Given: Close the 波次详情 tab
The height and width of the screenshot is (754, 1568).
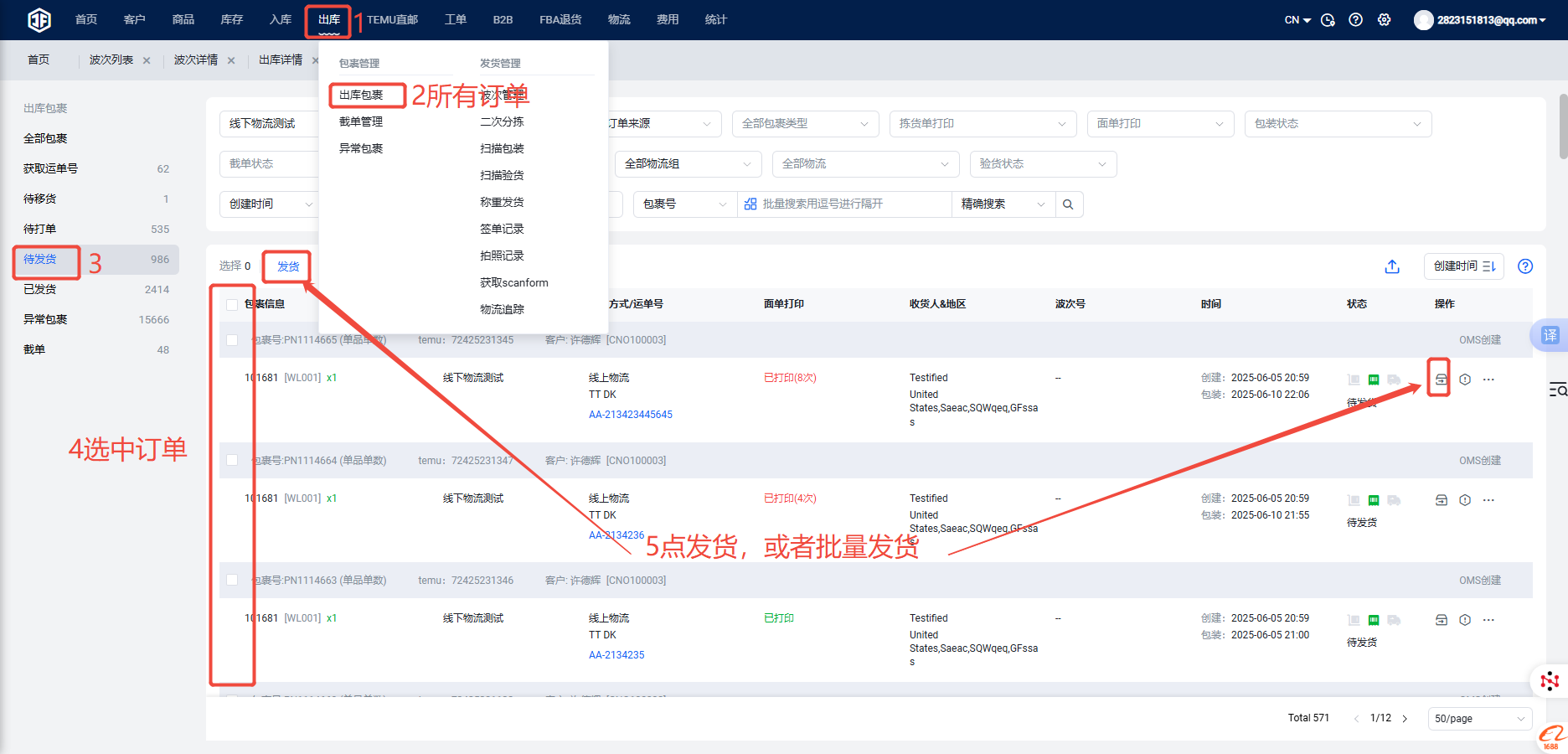Looking at the screenshot, I should point(231,60).
